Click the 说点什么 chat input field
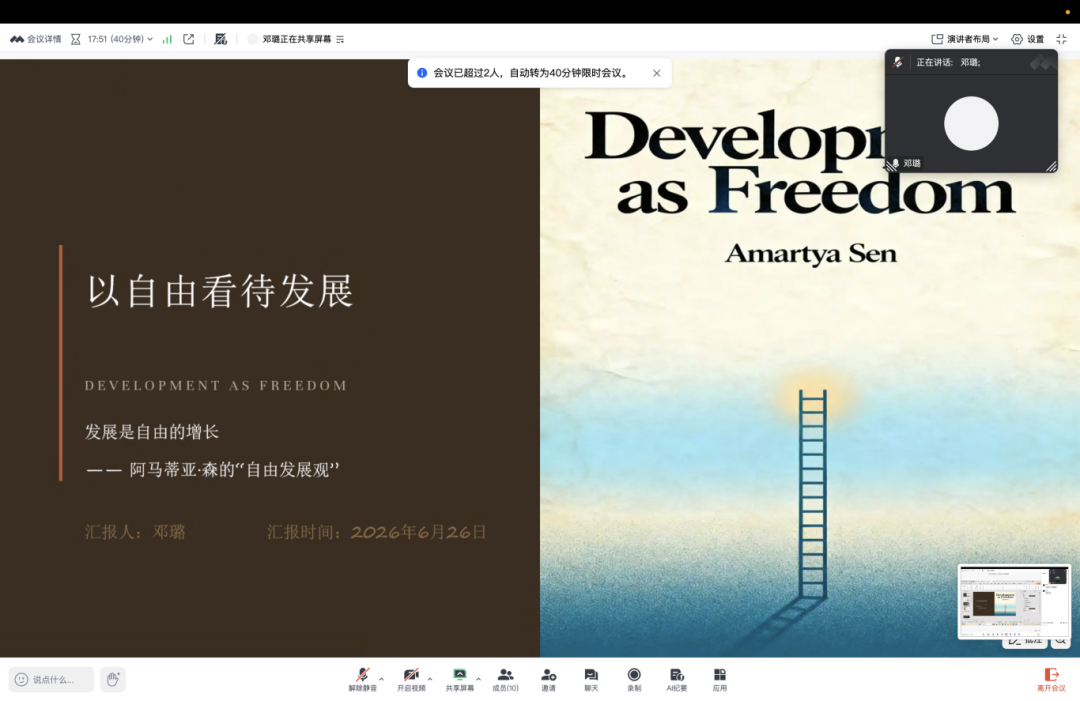1080x701 pixels. pos(52,680)
